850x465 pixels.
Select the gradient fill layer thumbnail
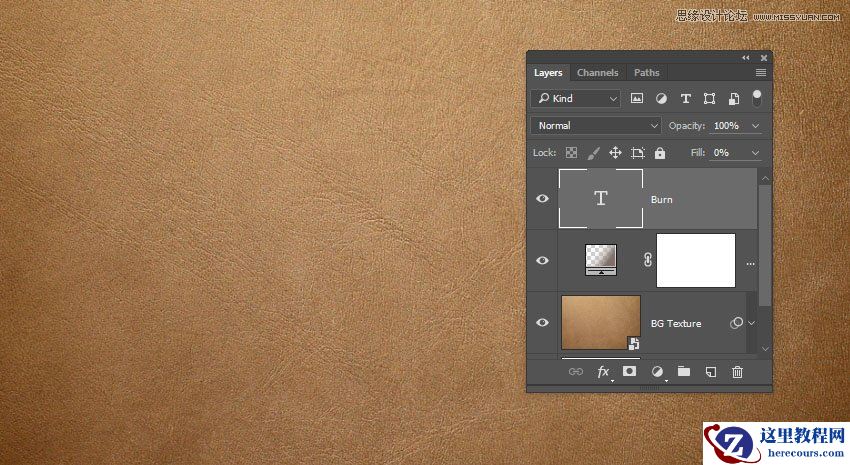[x=601, y=260]
